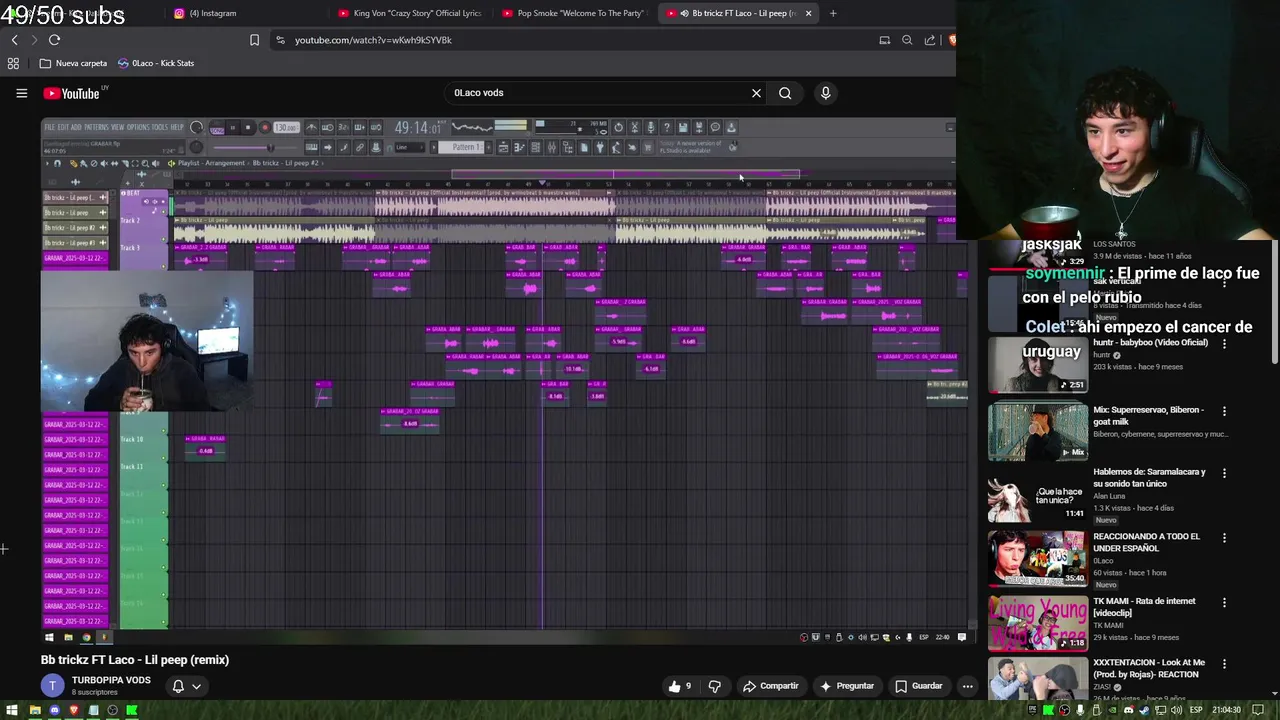Click the Living Young thumbnail showing 1:18
The image size is (1280, 720).
(1038, 623)
